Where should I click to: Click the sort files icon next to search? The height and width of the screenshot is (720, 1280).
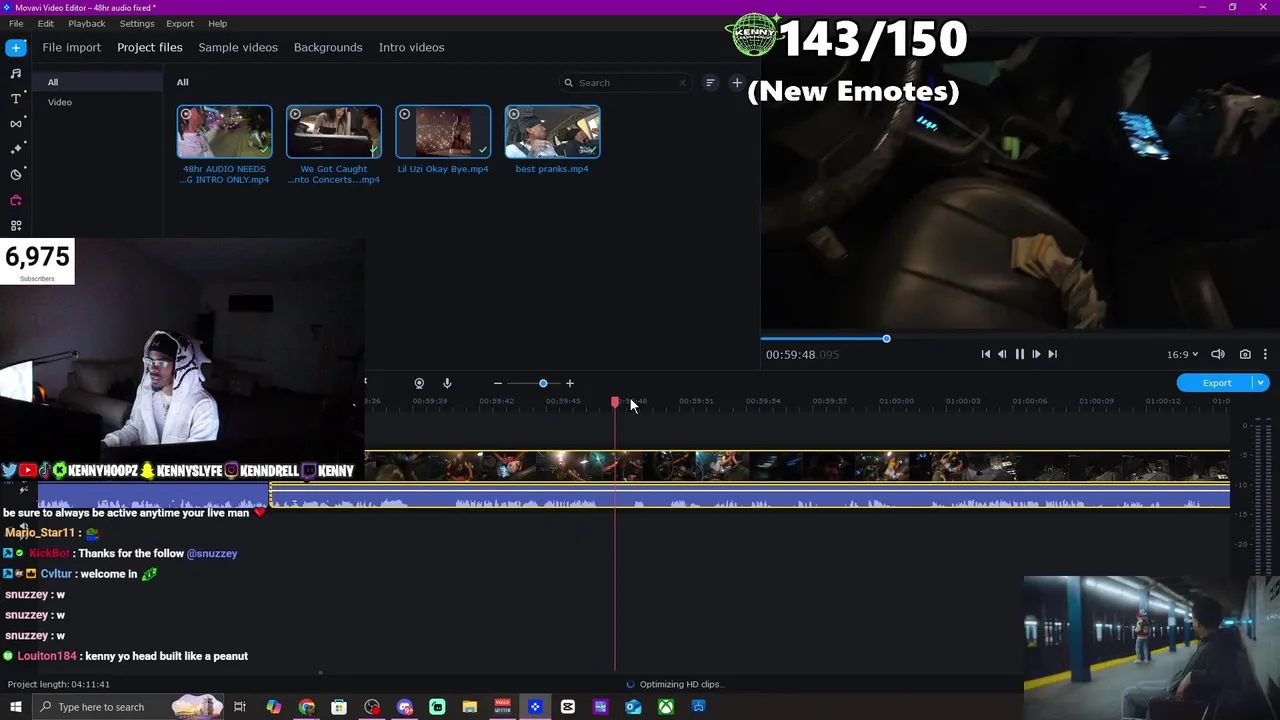(x=710, y=83)
